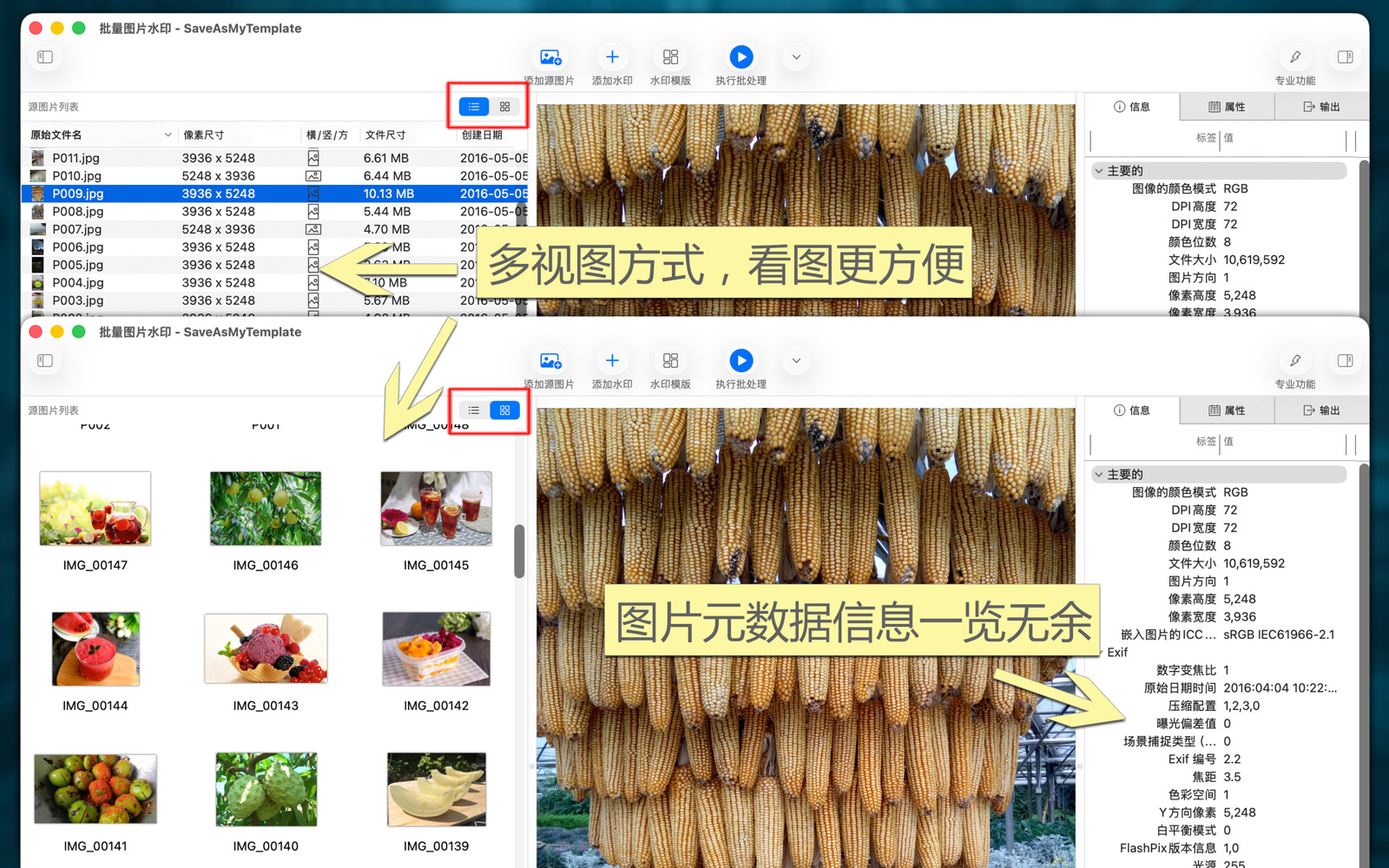The width and height of the screenshot is (1389, 868).
Task: Click the thumbnail grid vertical scrollbar handle
Action: pyautogui.click(x=519, y=550)
